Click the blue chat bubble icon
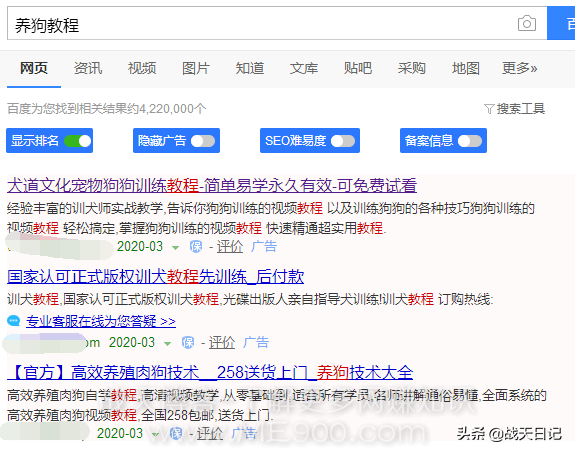The width and height of the screenshot is (575, 454). [x=14, y=321]
